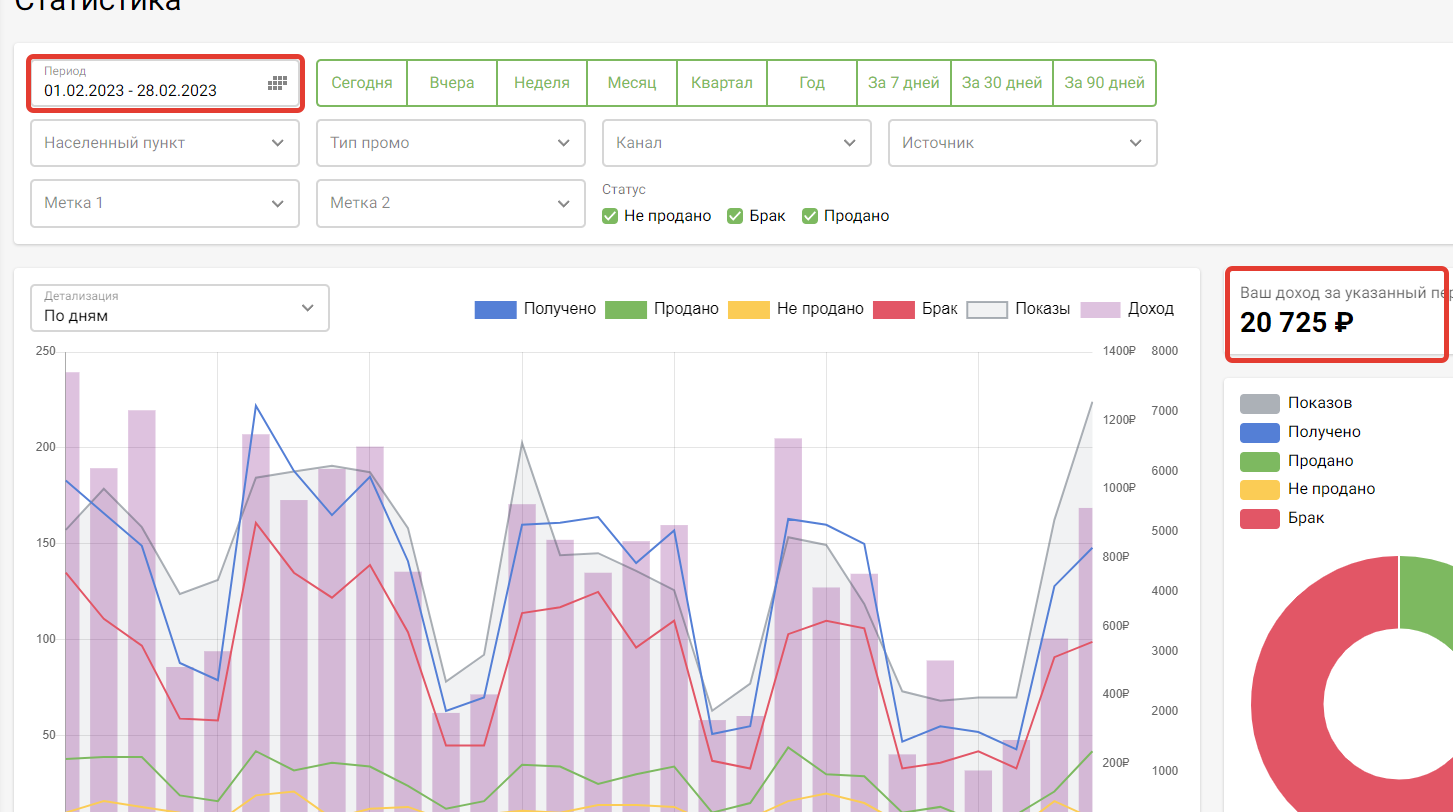Set period to За 90 дней
Viewport: 1453px width, 812px height.
(1105, 83)
